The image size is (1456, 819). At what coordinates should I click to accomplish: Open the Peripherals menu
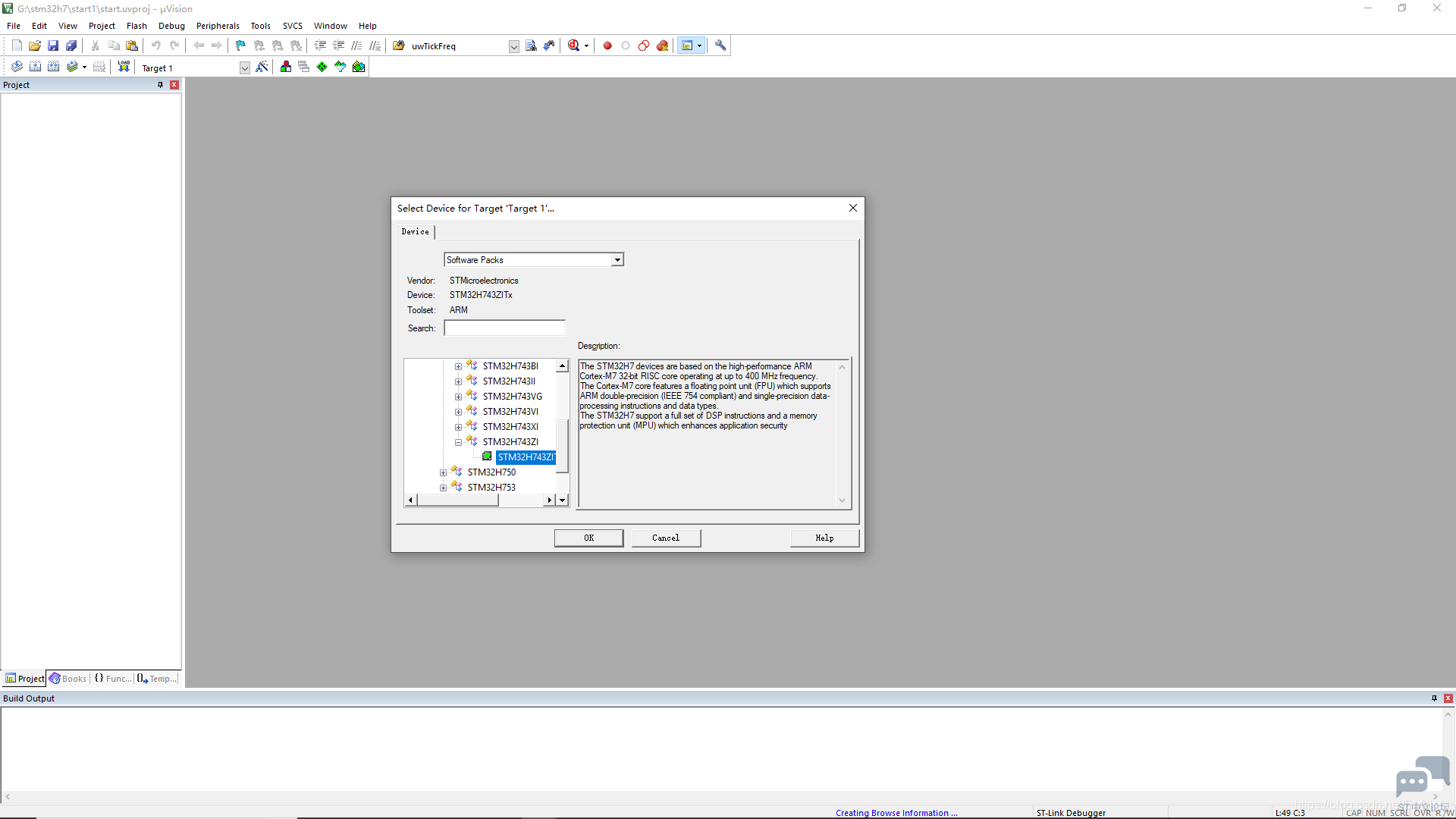218,26
